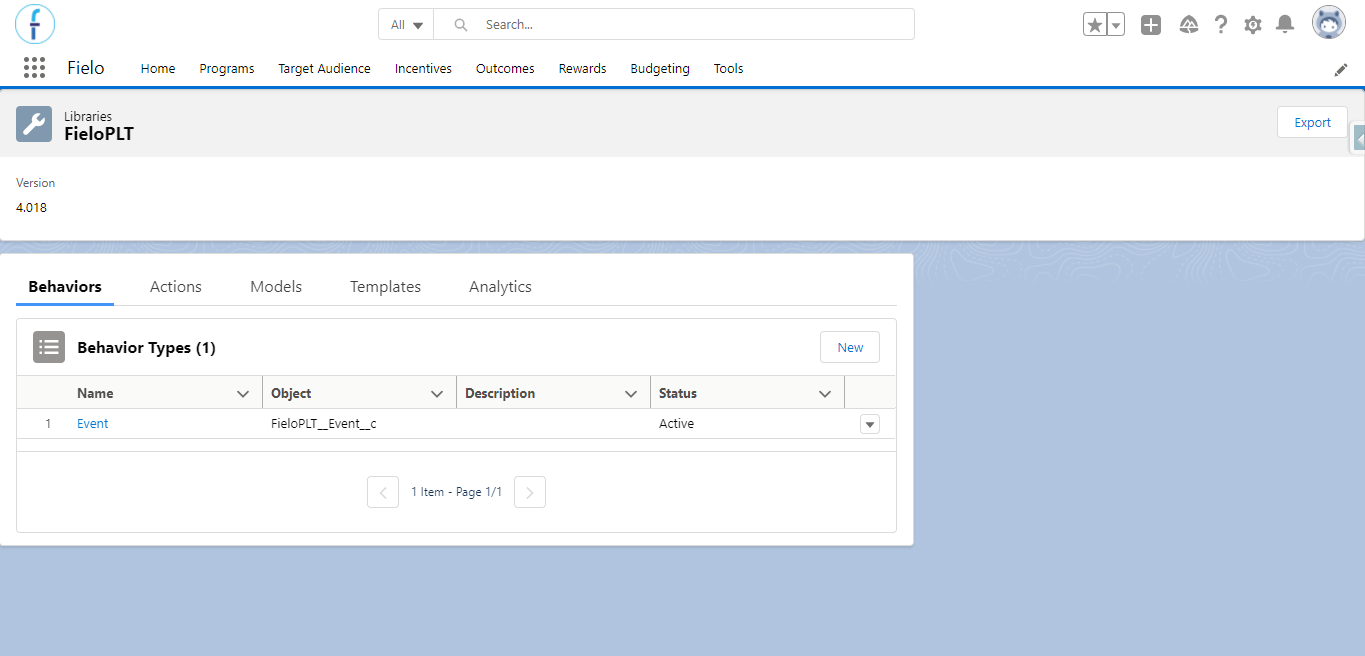The image size is (1365, 656).
Task: Click the 1 Item - Page 1/1 text
Action: 457,492
